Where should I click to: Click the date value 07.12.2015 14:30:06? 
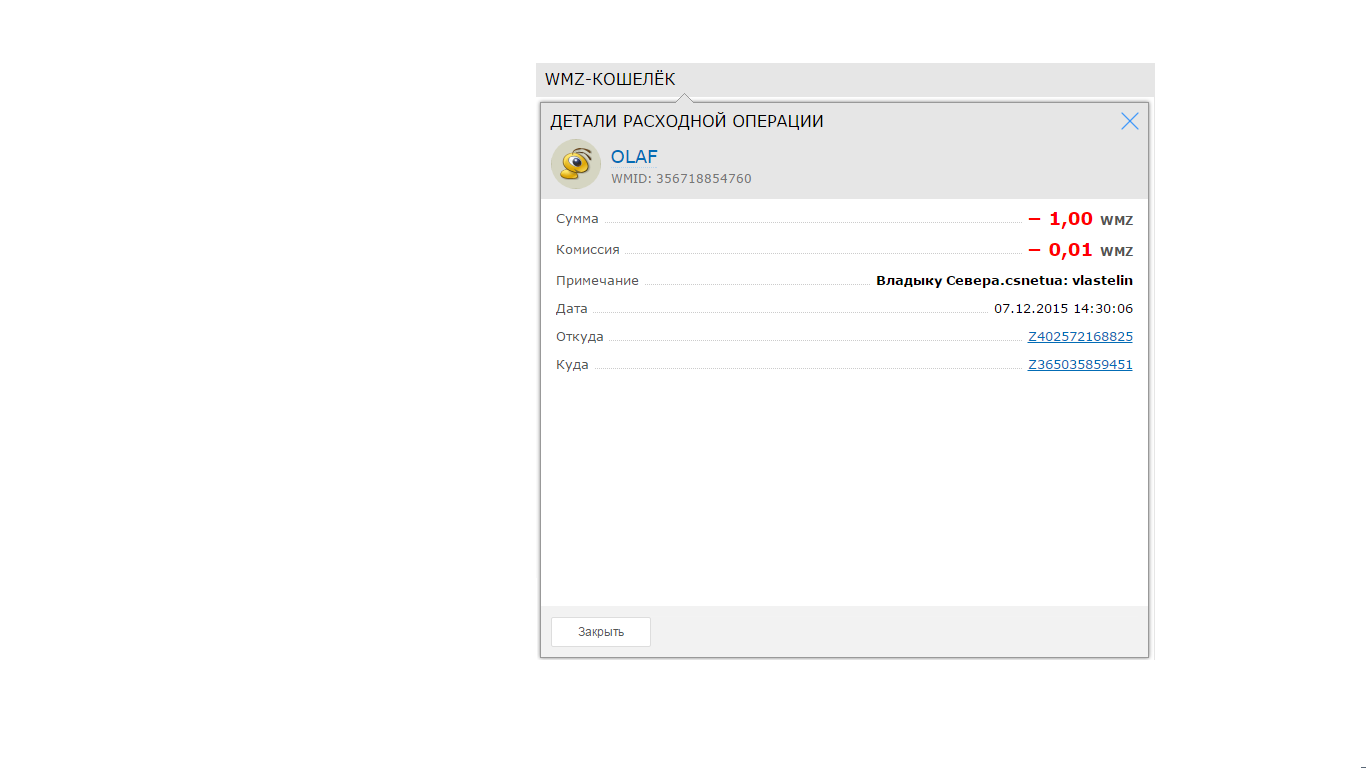pos(1063,309)
